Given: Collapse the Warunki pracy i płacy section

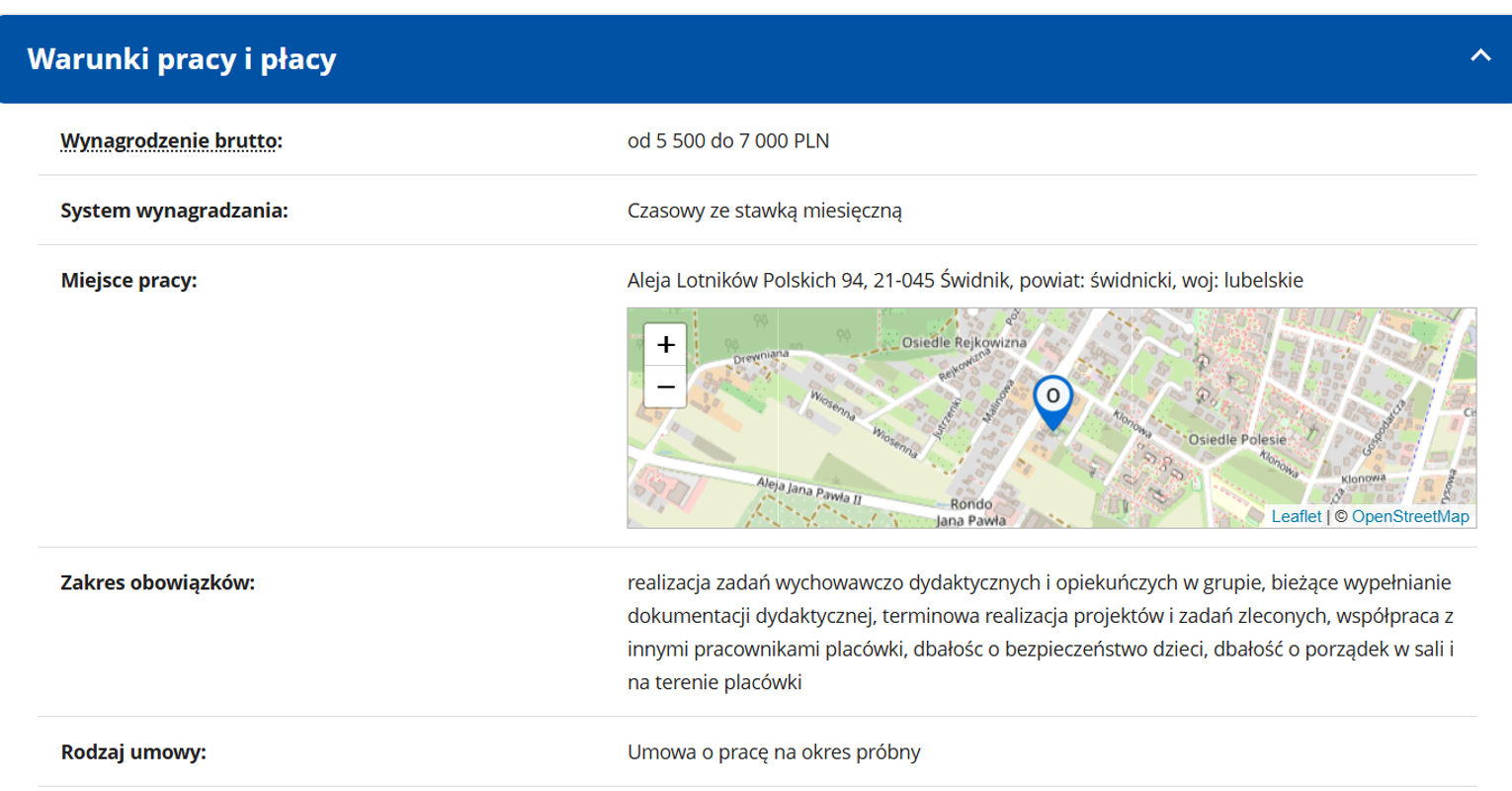Looking at the screenshot, I should click(1479, 56).
